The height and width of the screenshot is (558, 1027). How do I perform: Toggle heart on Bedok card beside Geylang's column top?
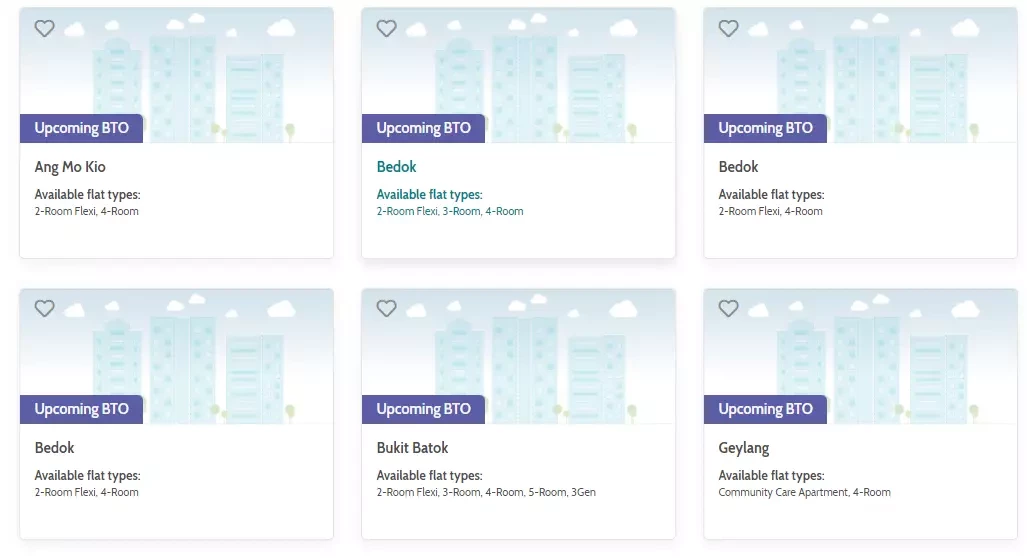728,28
